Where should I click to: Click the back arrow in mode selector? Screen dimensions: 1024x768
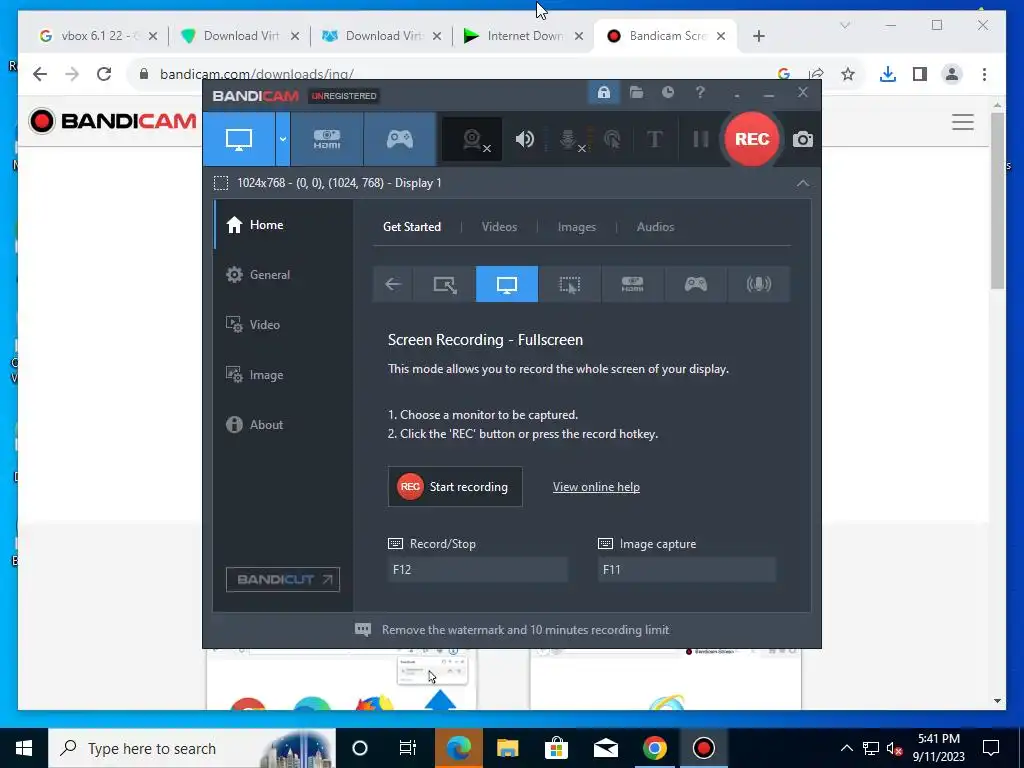[x=392, y=284]
